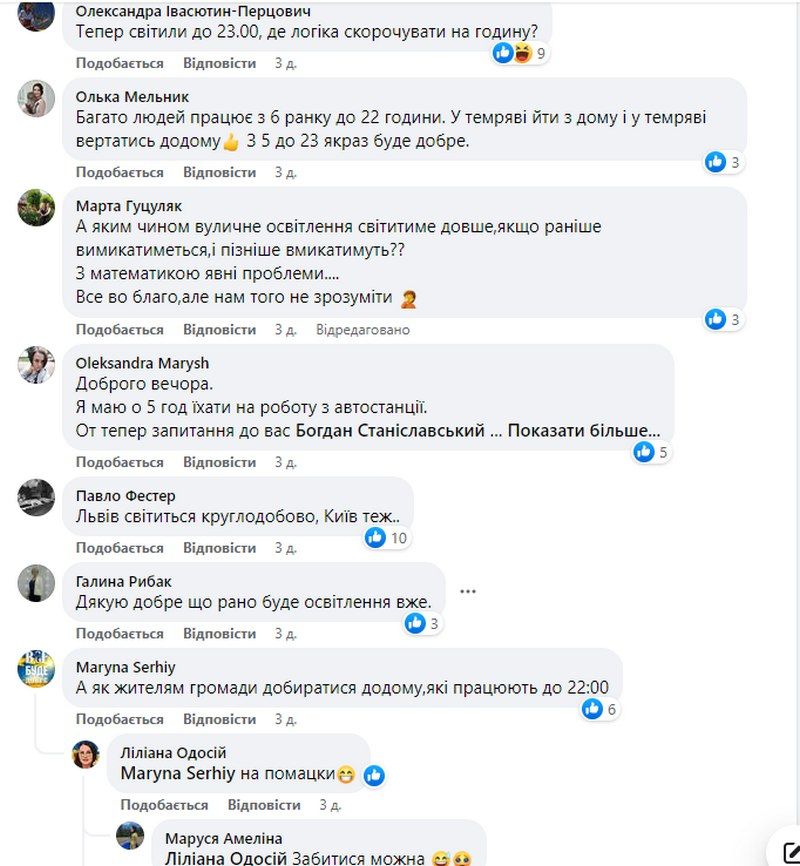800x866 pixels.
Task: Click the like icon on Maryna Serhiy's comment
Action: coord(594,708)
